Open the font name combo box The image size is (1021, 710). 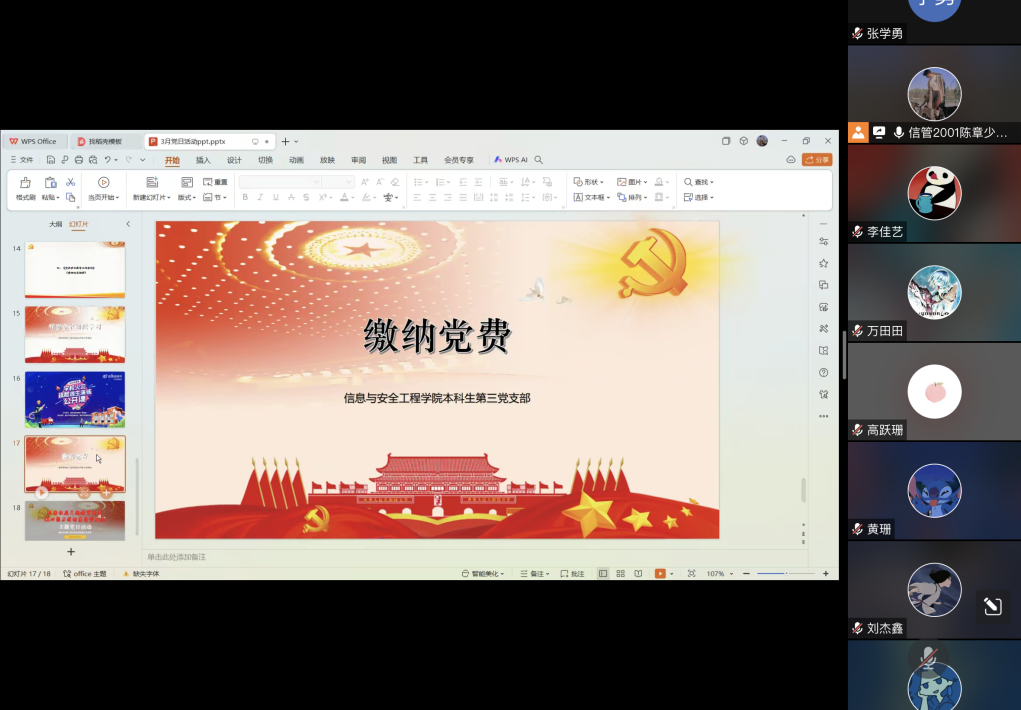[x=280, y=182]
